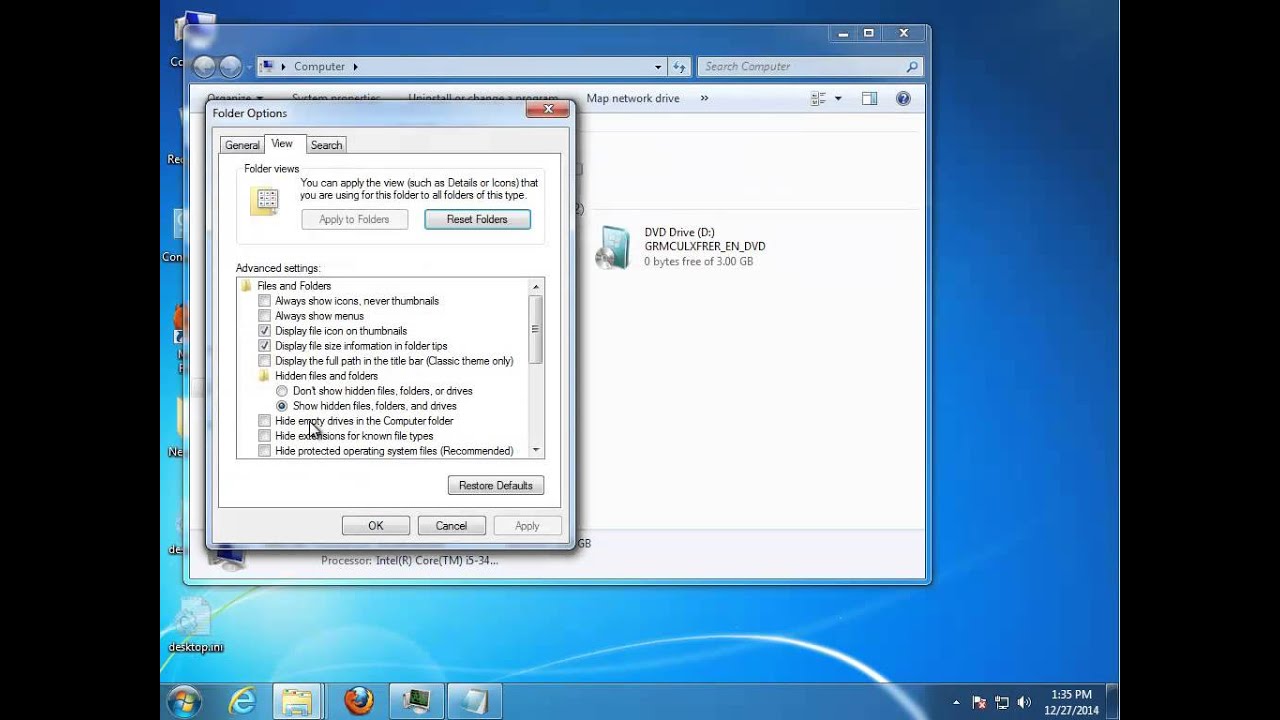
Task: Click the Apply button in Folder Options
Action: coord(527,526)
